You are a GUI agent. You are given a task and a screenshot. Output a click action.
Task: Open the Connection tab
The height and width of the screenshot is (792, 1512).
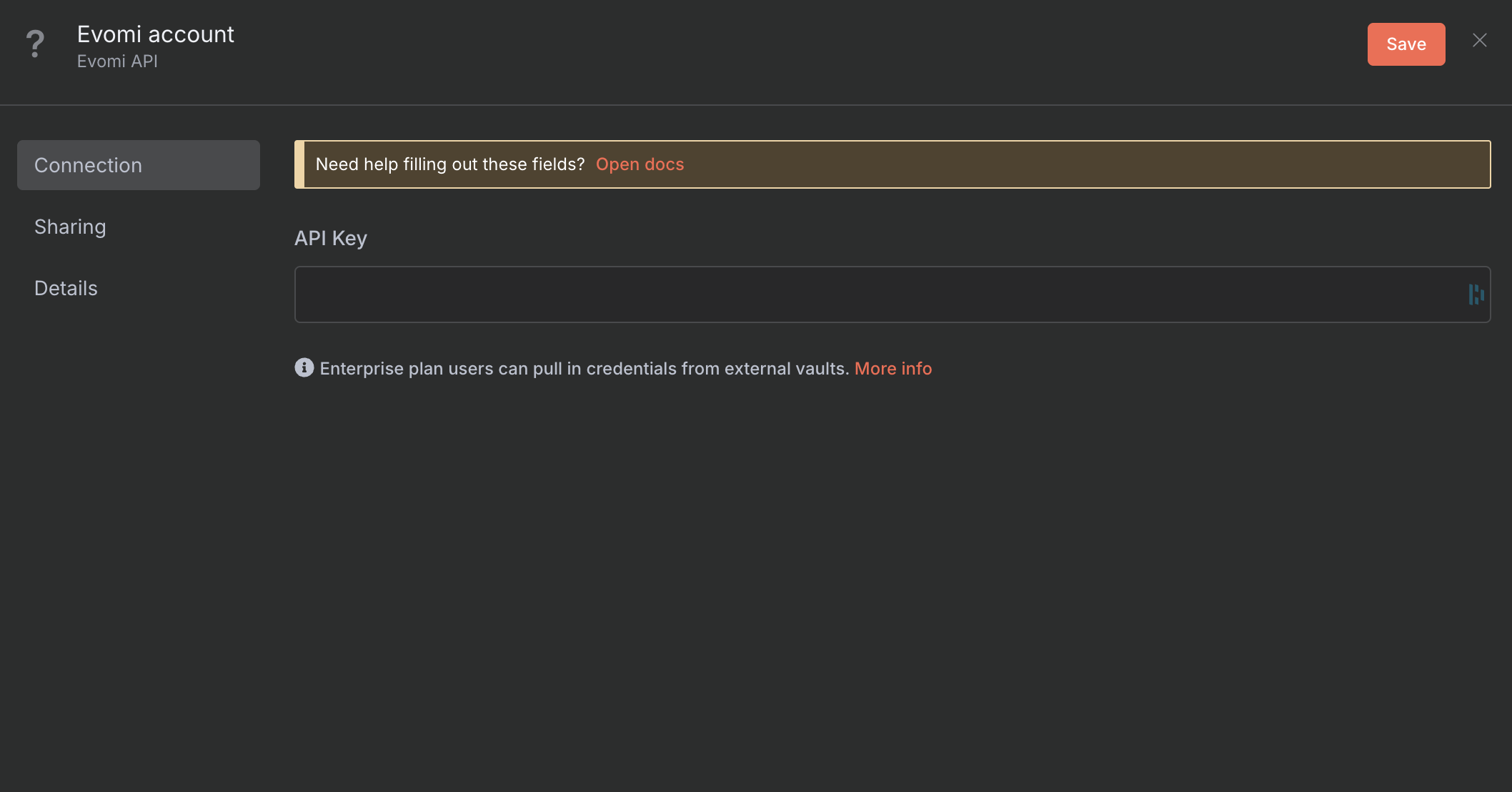click(139, 165)
